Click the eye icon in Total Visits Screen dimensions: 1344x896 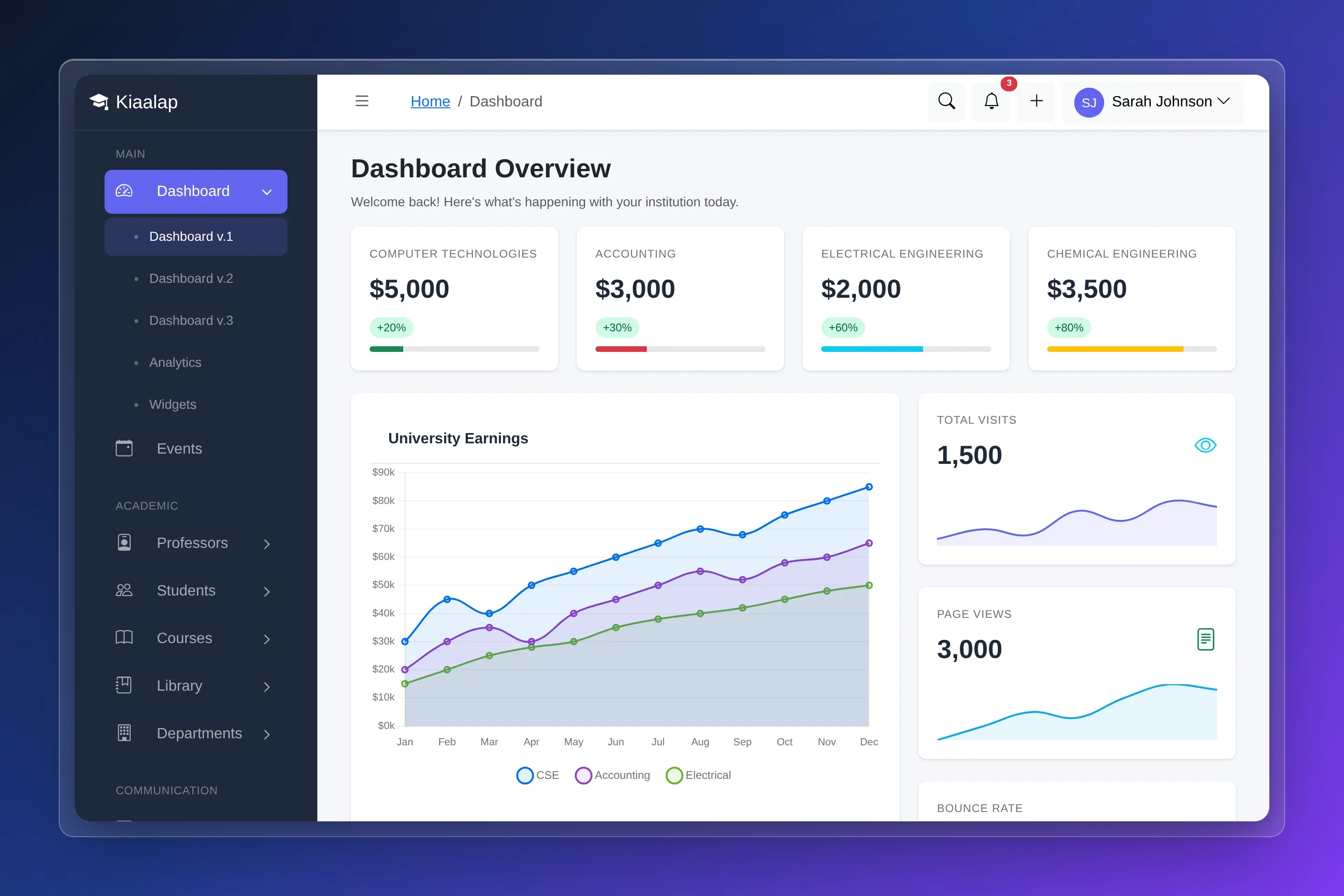click(x=1205, y=445)
